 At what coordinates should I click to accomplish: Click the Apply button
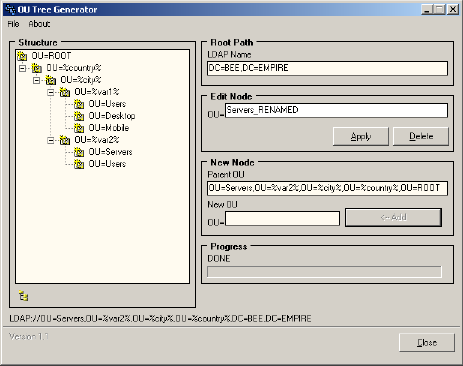coord(361,136)
